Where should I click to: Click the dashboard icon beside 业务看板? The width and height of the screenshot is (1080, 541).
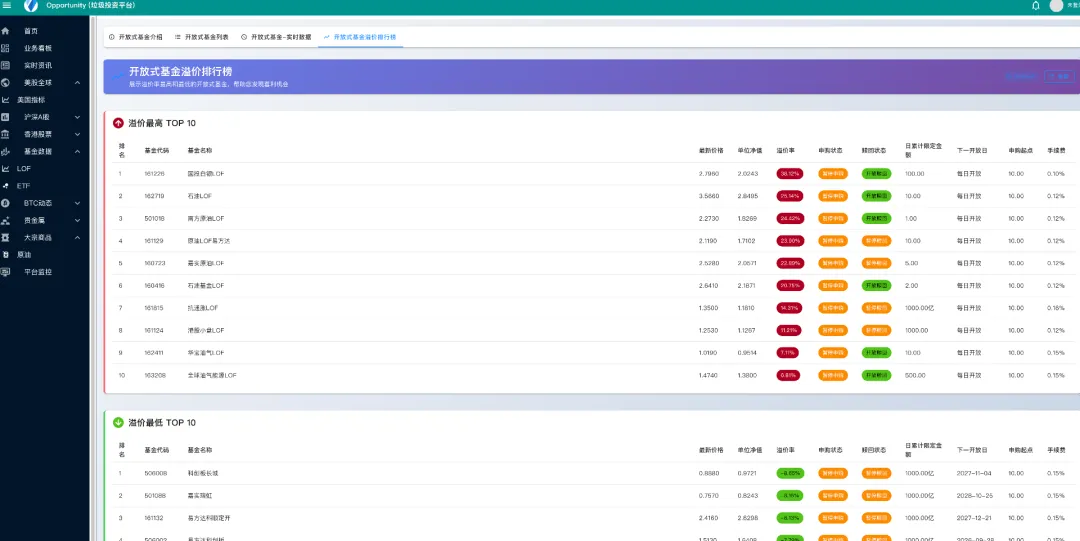click(6, 48)
